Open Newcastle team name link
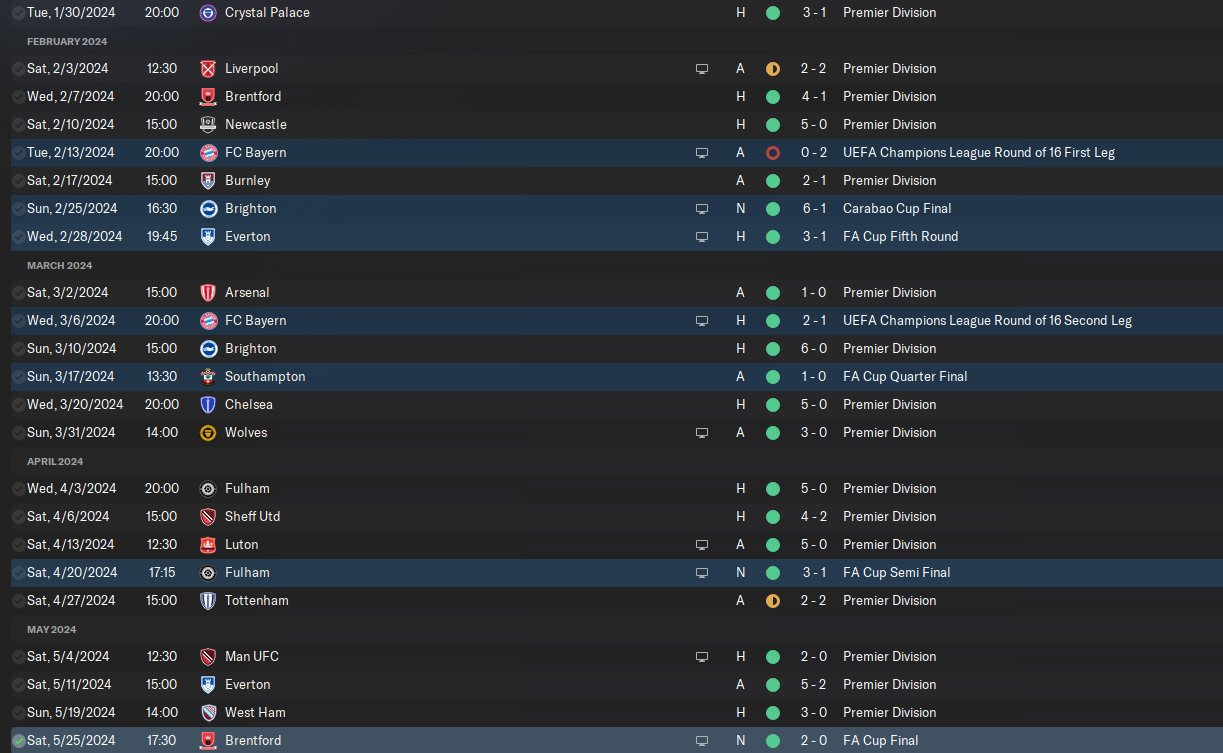Viewport: 1223px width, 753px height. [x=255, y=125]
